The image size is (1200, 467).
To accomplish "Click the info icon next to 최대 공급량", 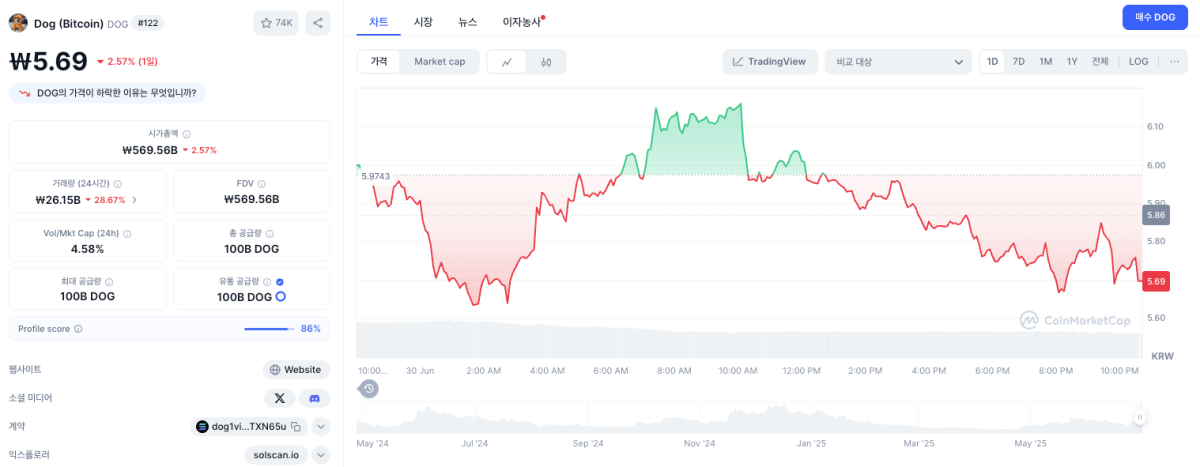I will pos(109,282).
